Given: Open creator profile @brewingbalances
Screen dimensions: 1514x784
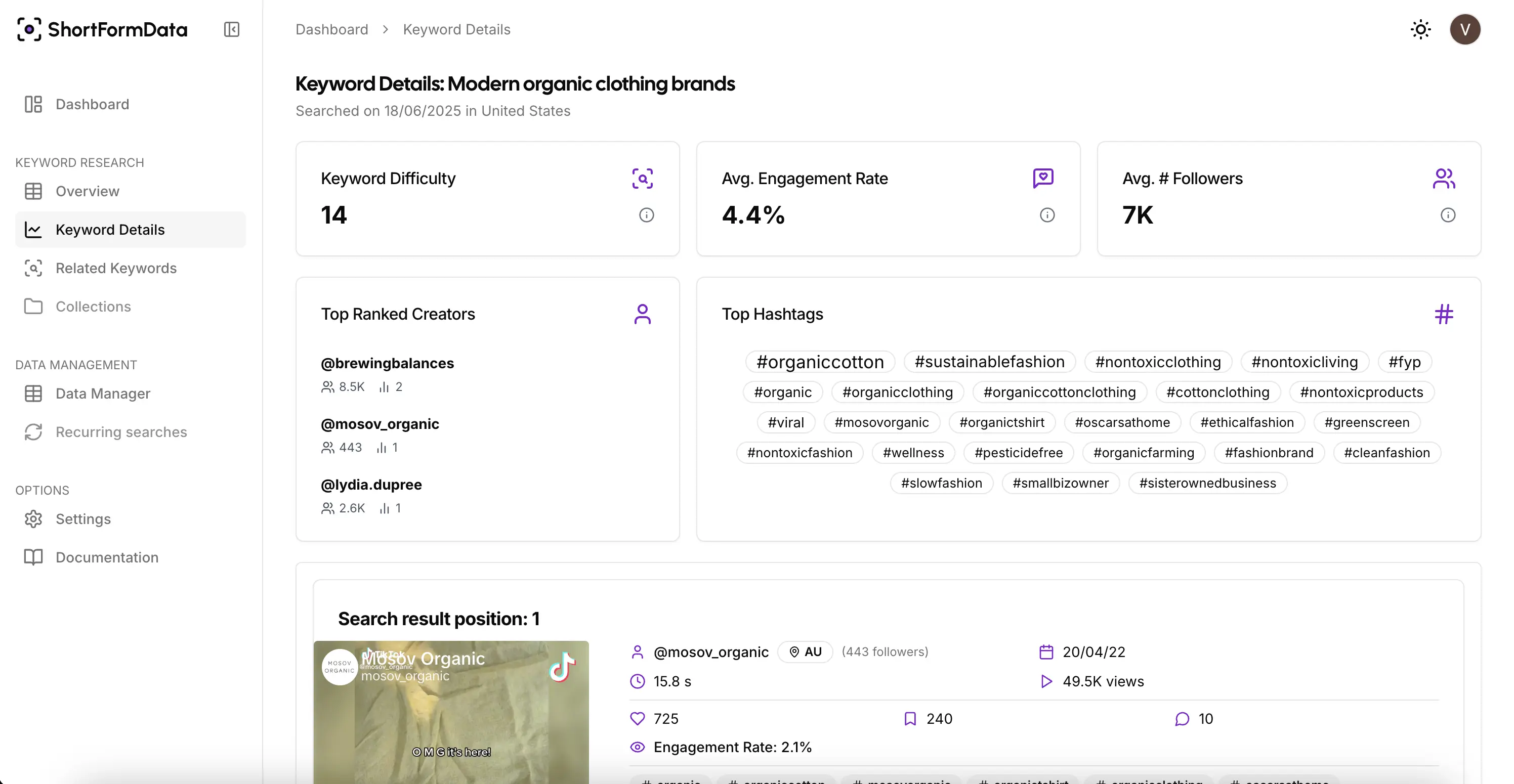Looking at the screenshot, I should (x=387, y=363).
